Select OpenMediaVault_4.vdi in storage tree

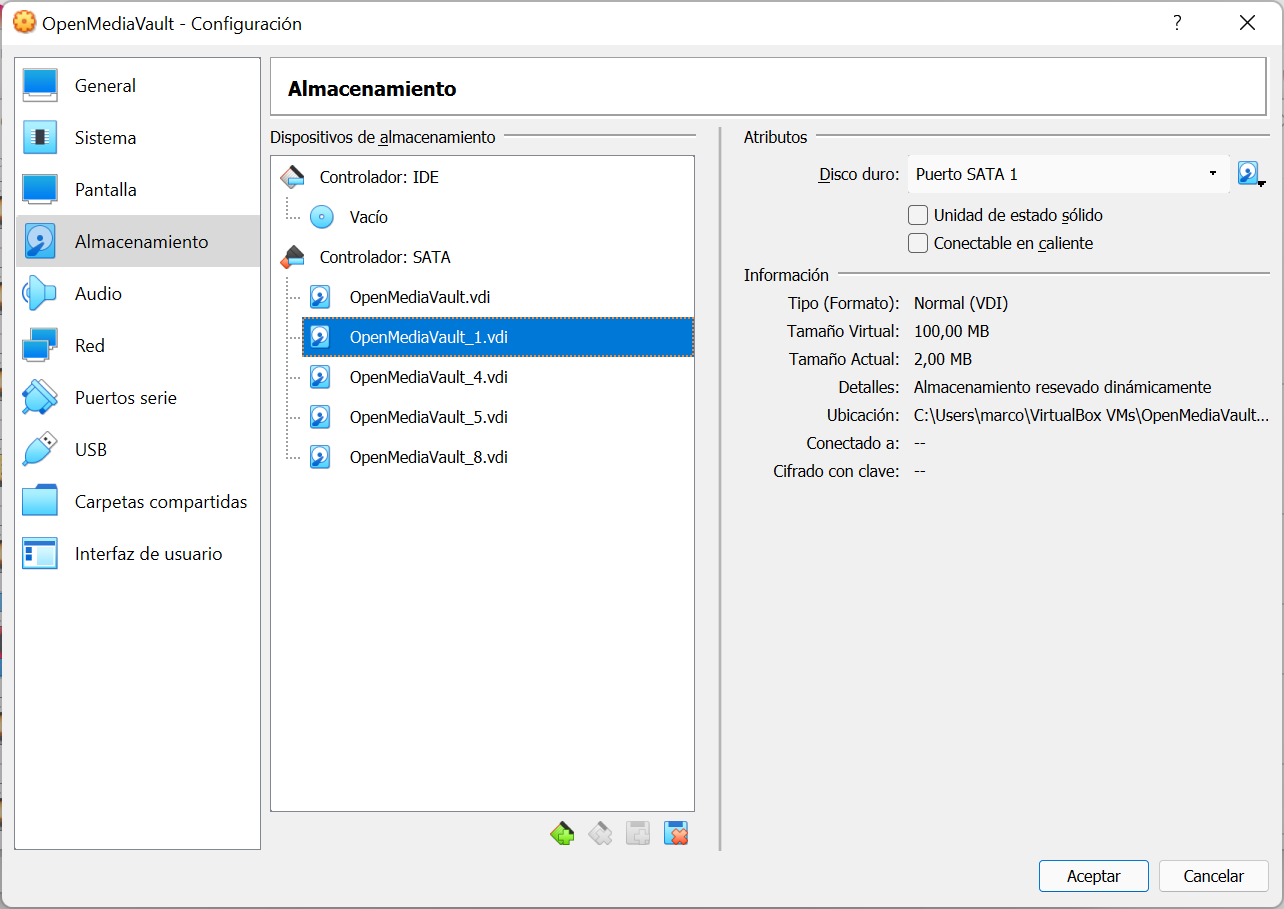(x=428, y=377)
